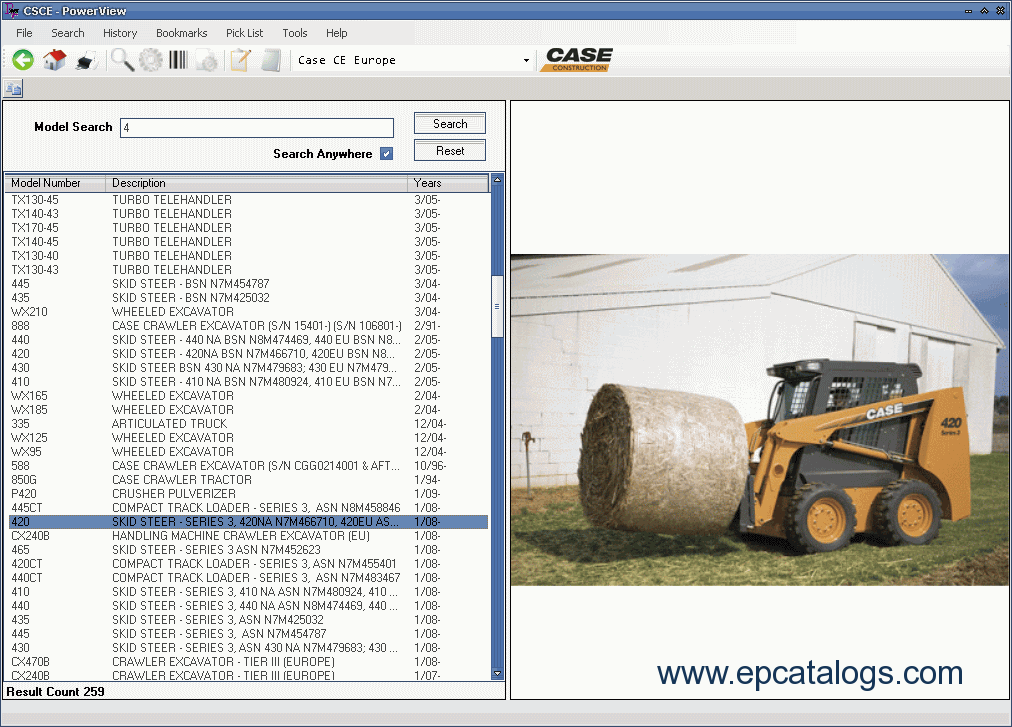Click the CSCE PowerView title bar icon
This screenshot has height=727, width=1012.
point(11,10)
